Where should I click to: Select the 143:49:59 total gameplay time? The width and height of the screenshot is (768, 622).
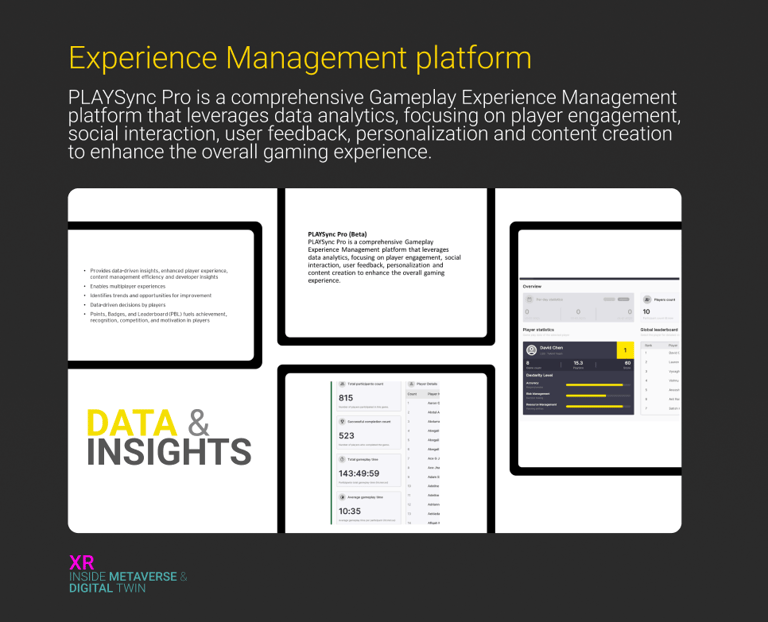click(x=359, y=473)
